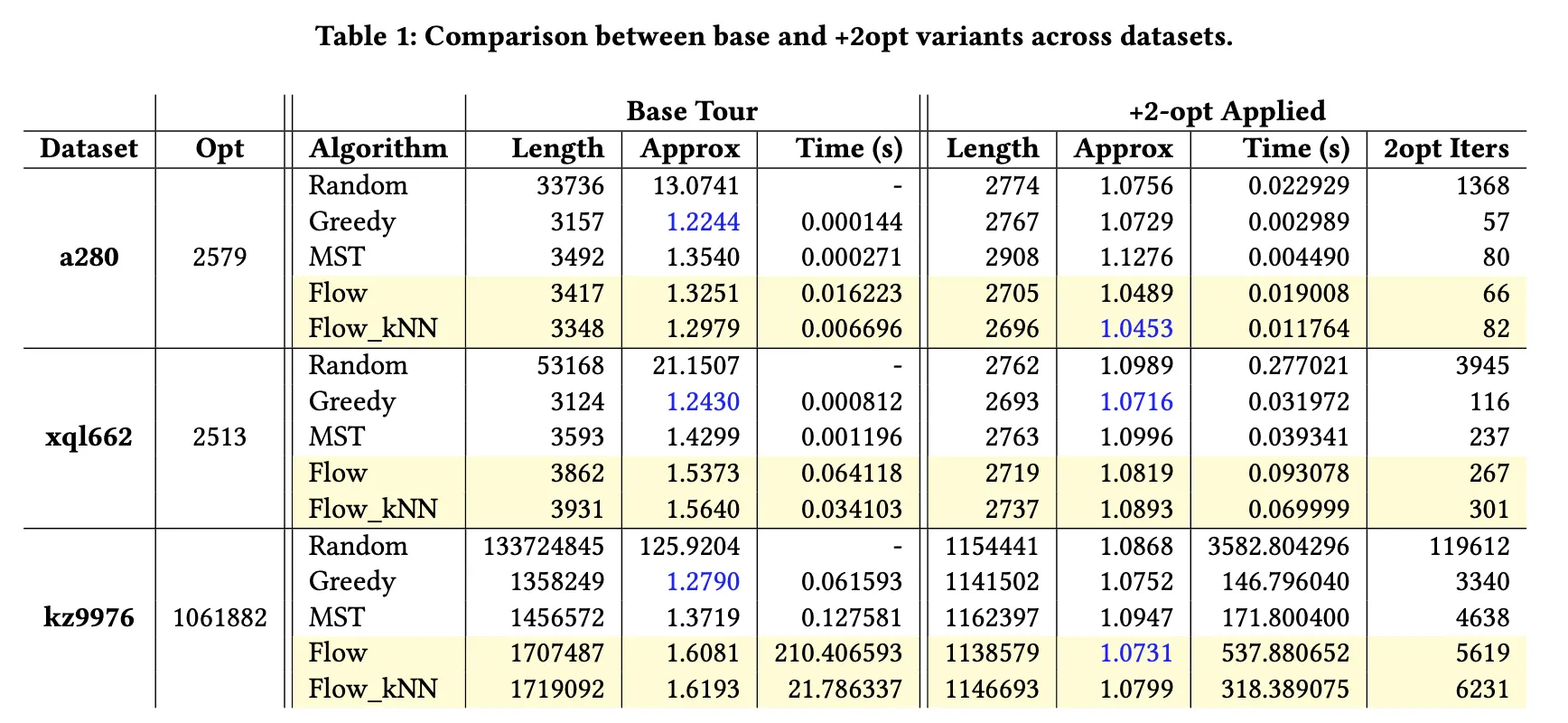Click the 125.9204 approx value
Image resolution: width=1568 pixels, height=723 pixels.
point(689,546)
